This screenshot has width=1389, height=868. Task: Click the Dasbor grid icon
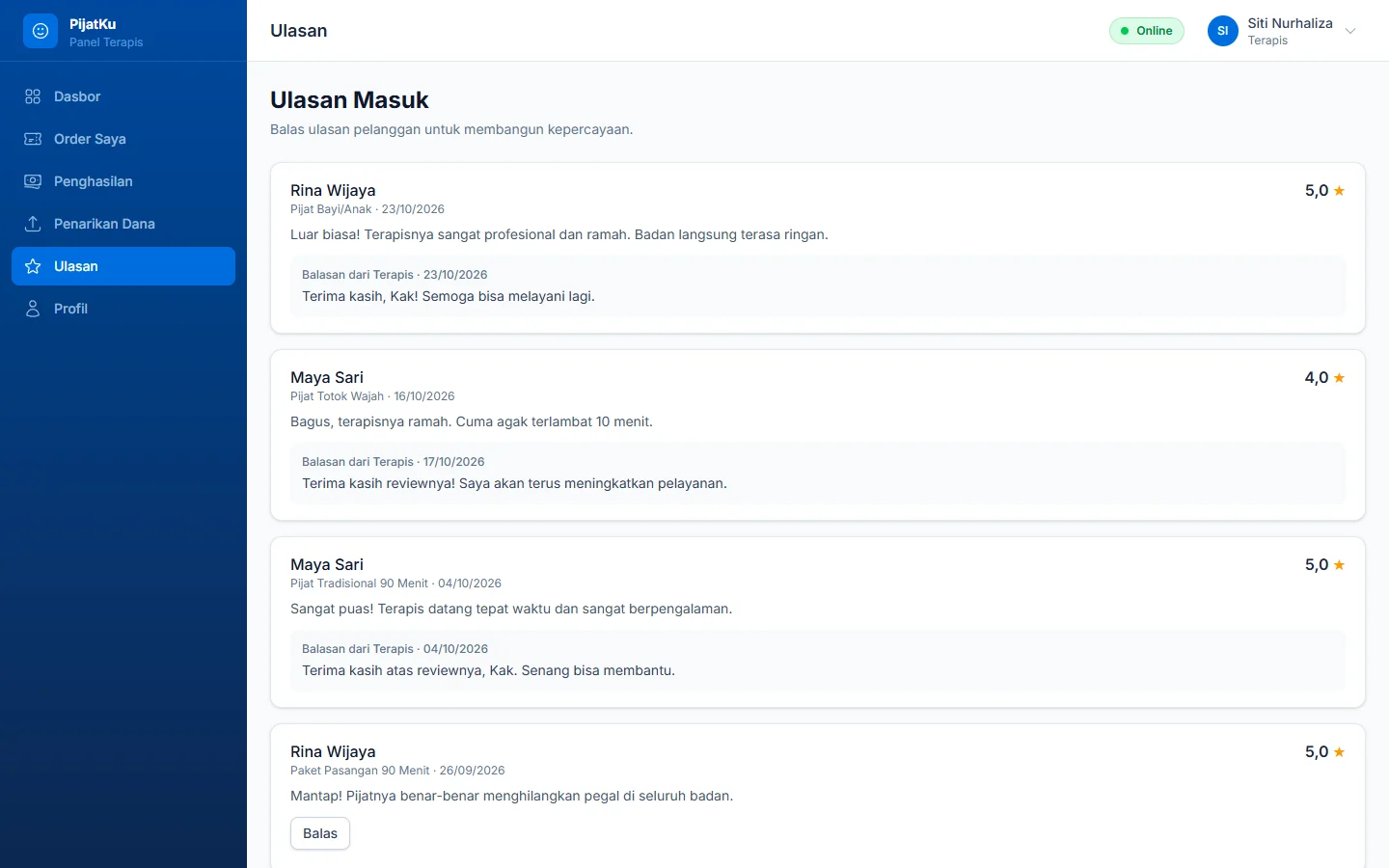tap(33, 96)
